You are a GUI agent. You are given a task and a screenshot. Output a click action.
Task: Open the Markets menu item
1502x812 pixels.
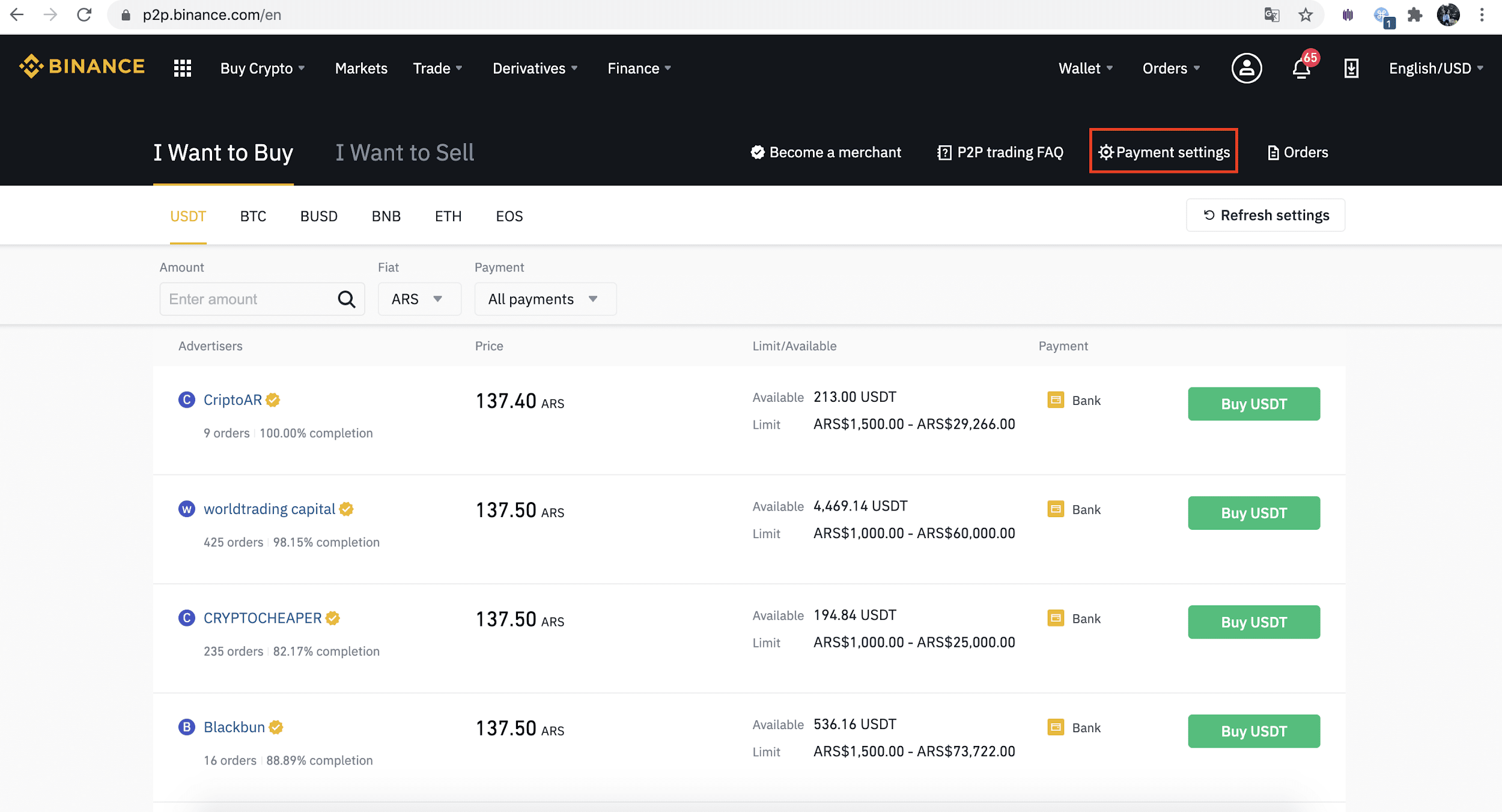361,68
